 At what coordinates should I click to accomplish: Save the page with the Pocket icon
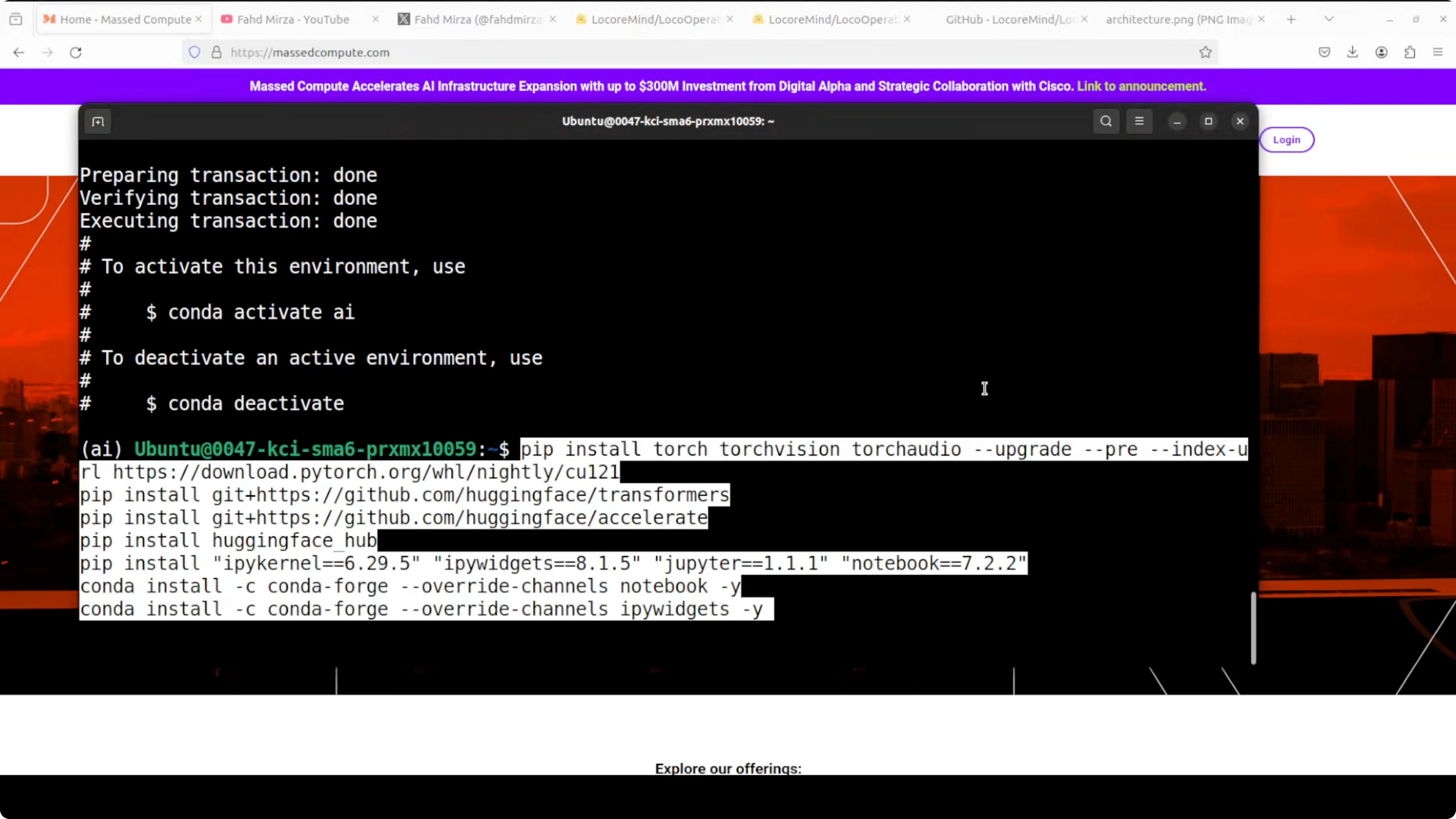click(1324, 52)
